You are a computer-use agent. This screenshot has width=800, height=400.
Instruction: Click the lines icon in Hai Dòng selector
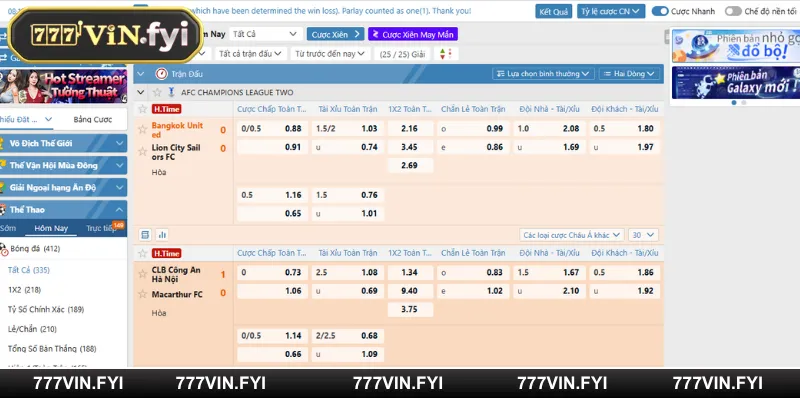pos(607,74)
